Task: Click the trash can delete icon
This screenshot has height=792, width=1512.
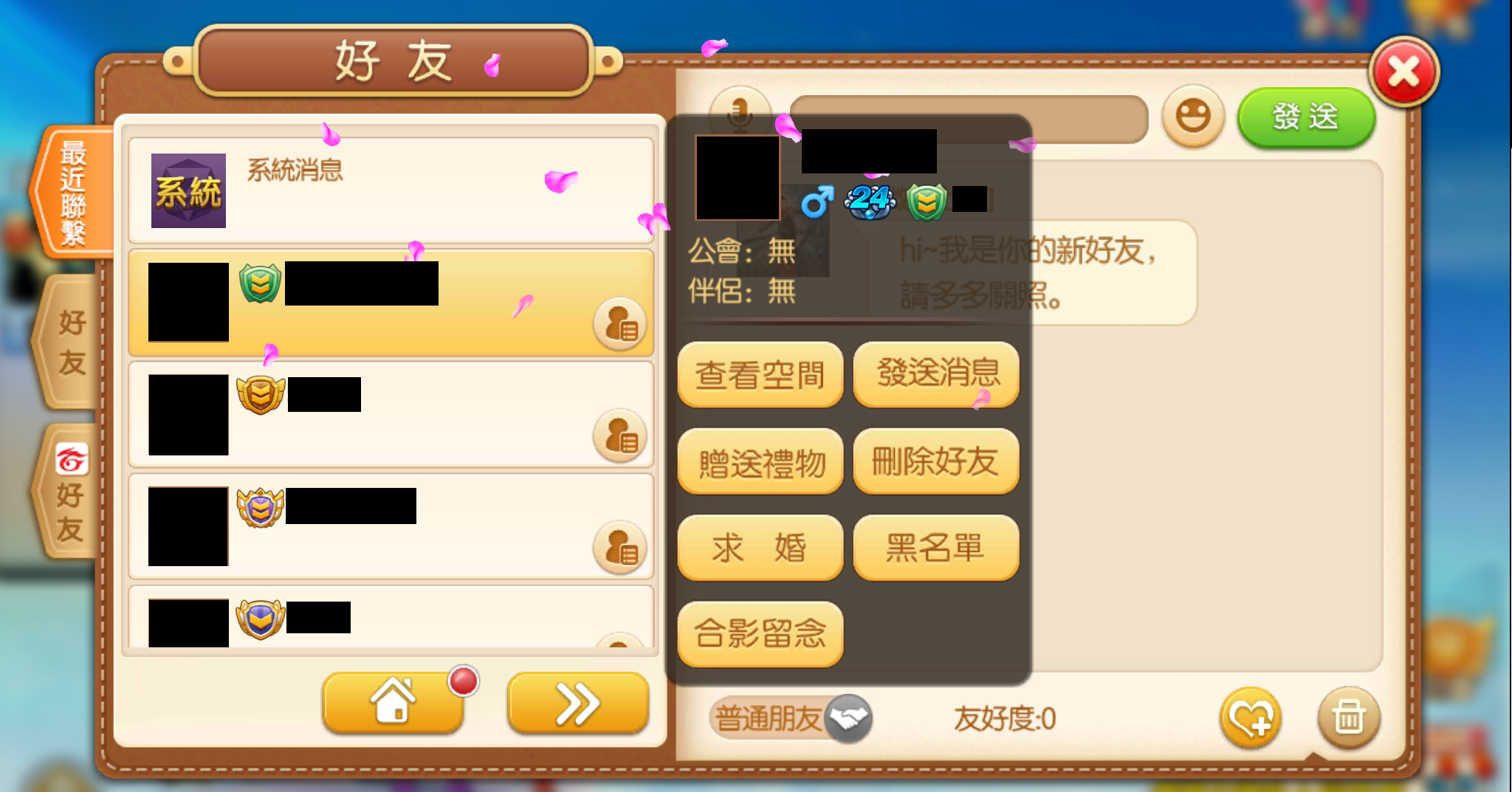Action: [1348, 717]
